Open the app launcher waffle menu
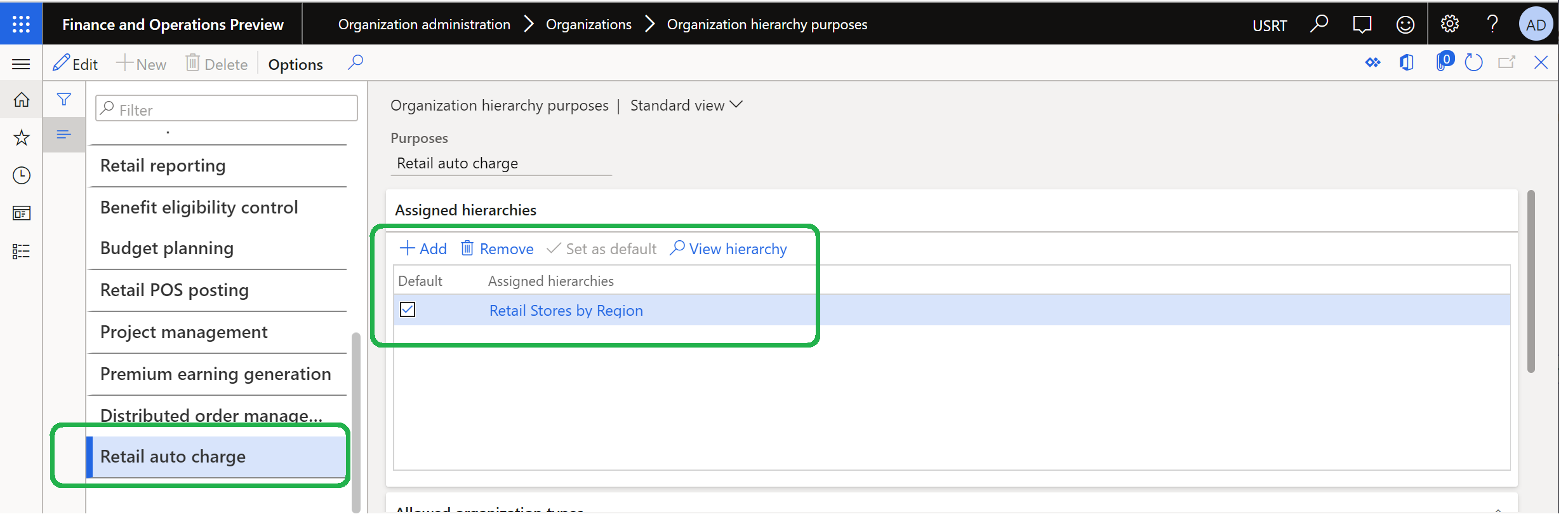Viewport: 1568px width, 514px height. [21, 24]
